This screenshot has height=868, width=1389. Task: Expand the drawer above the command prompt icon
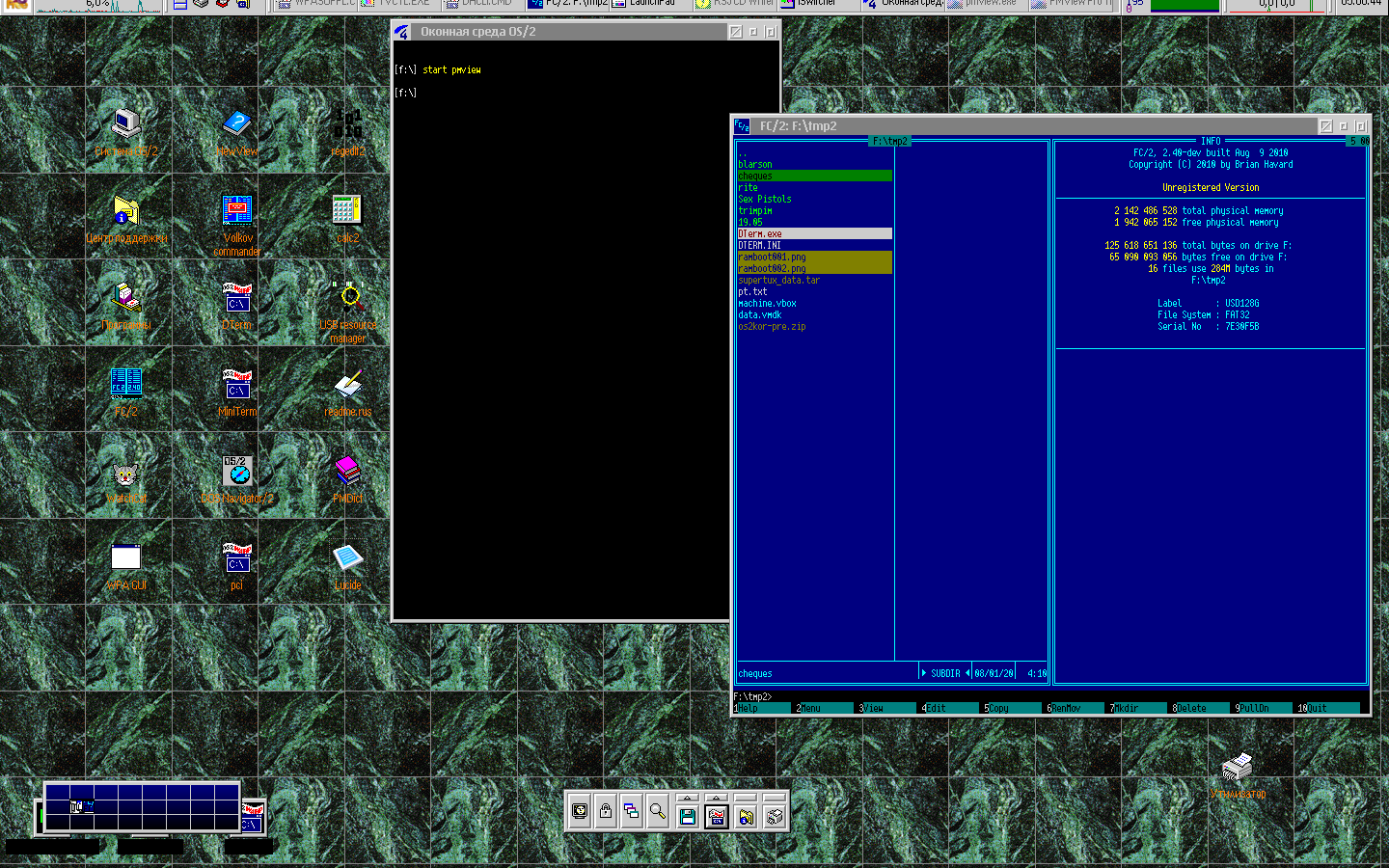click(716, 798)
